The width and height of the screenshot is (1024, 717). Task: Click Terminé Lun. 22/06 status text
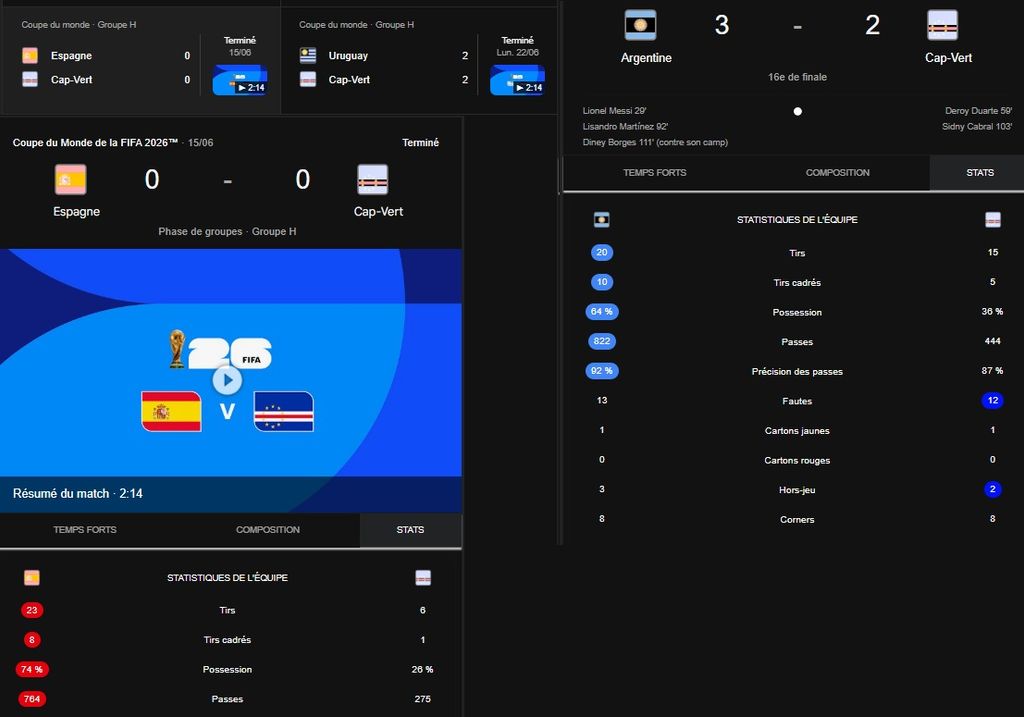(517, 46)
